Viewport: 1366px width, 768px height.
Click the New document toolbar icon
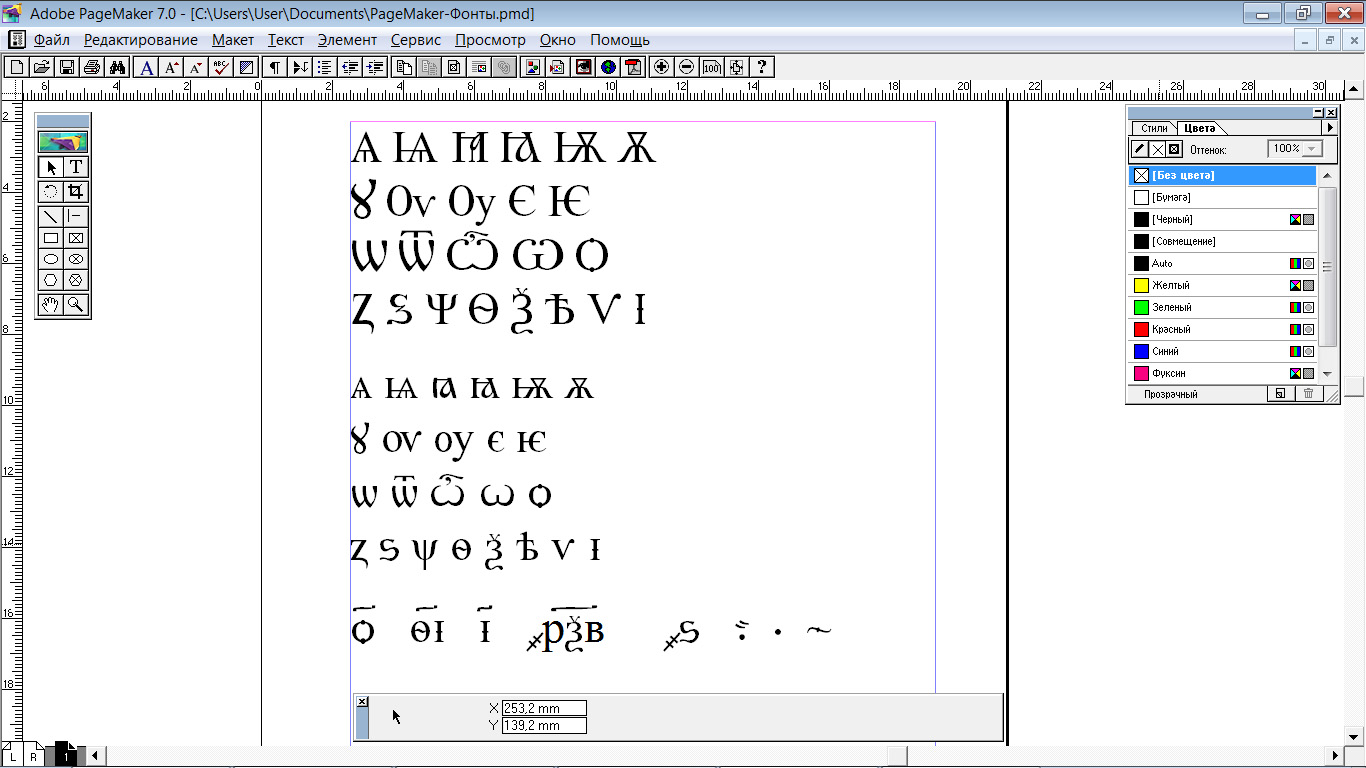pyautogui.click(x=16, y=67)
